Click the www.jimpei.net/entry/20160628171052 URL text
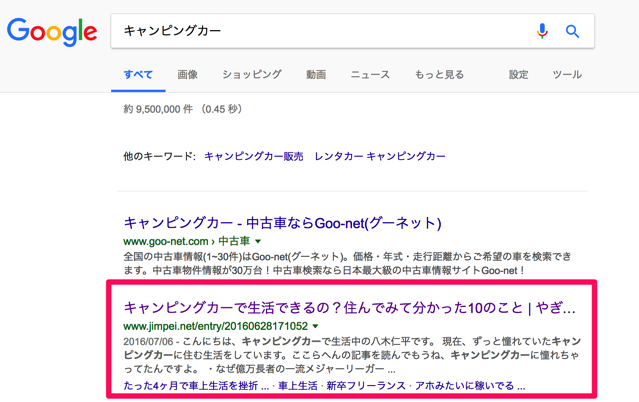This screenshot has height=402, width=639. tap(216, 326)
